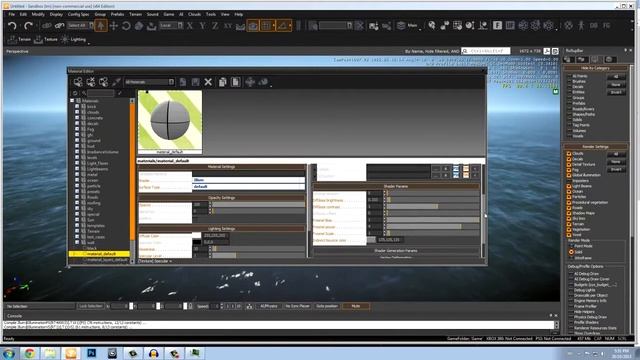Click Add New Item icon in Material Editor
The width and height of the screenshot is (640, 360).
pyautogui.click(x=78, y=82)
